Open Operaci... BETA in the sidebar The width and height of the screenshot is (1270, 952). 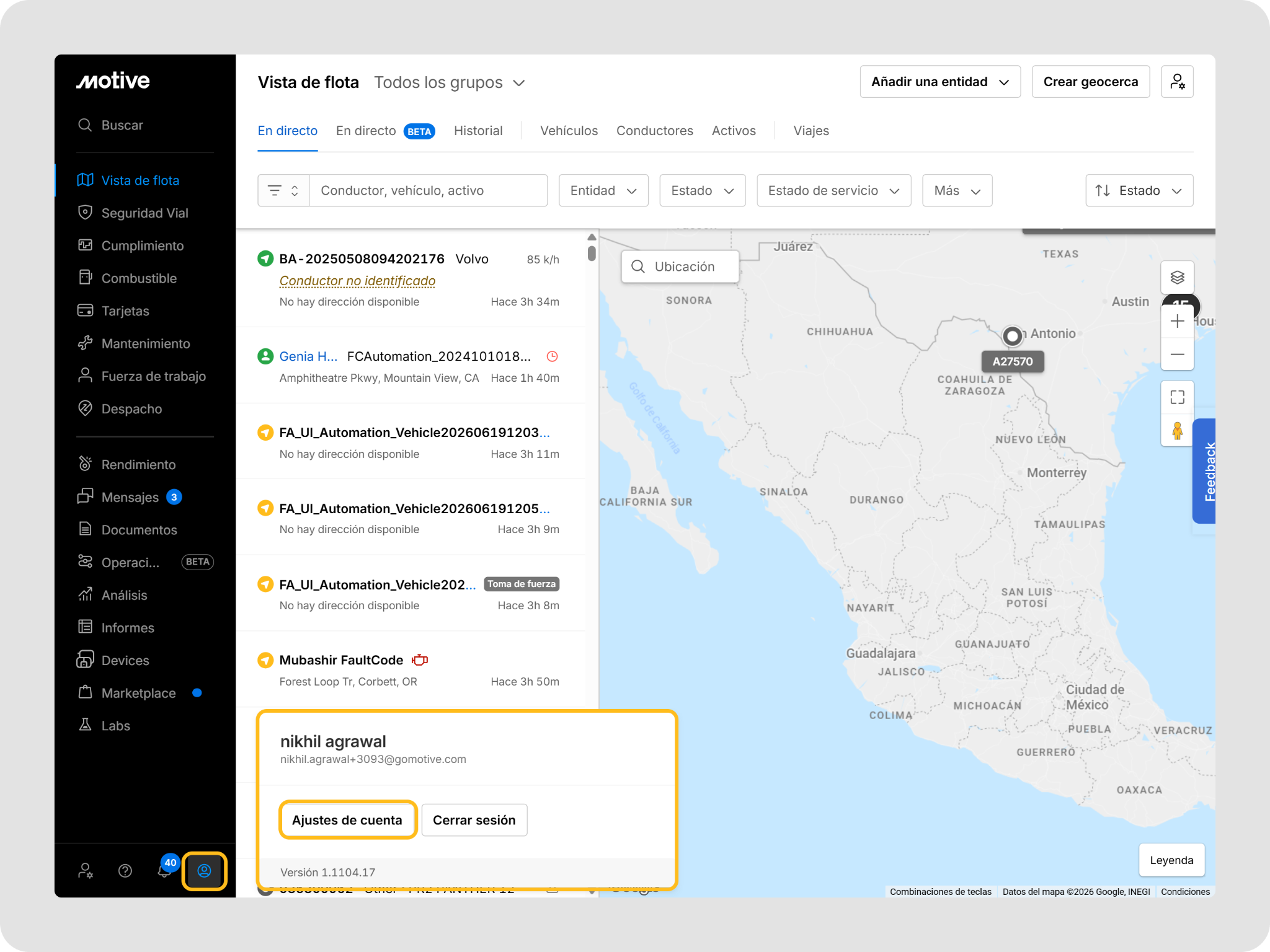(145, 562)
